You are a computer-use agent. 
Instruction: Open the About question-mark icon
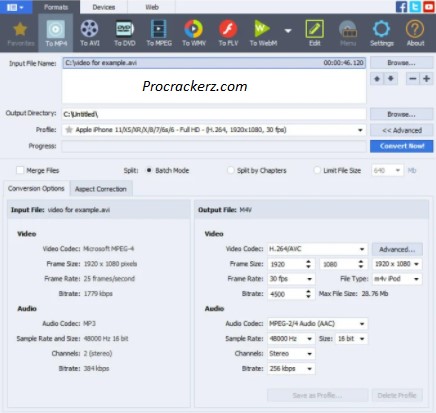[415, 33]
